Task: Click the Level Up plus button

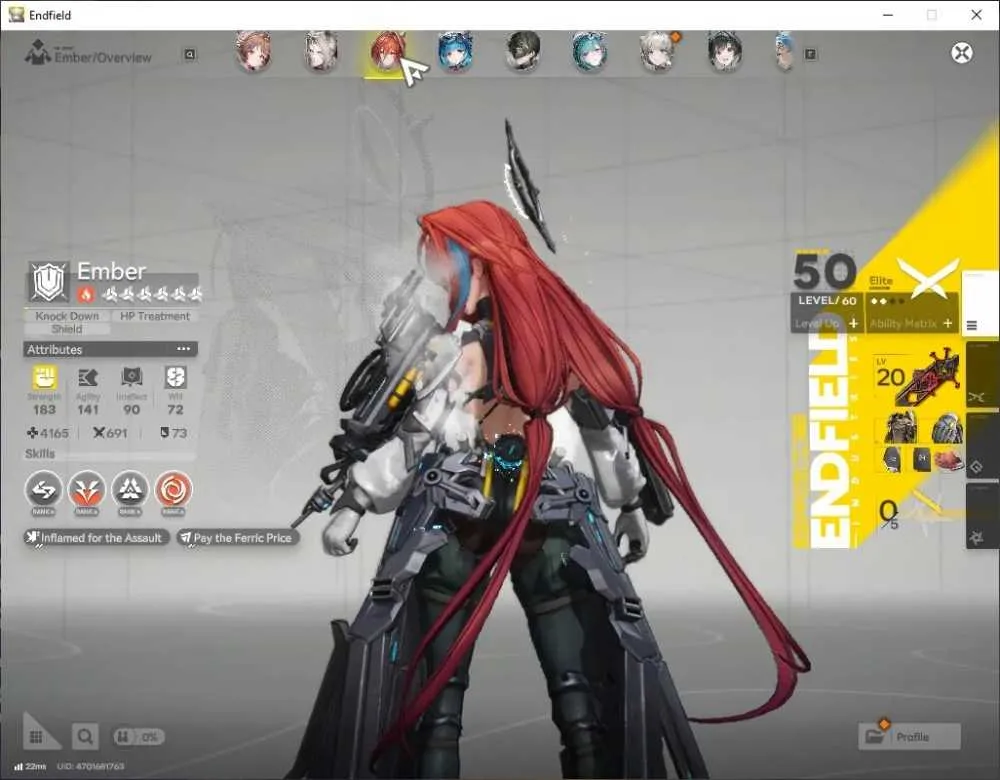Action: point(853,323)
